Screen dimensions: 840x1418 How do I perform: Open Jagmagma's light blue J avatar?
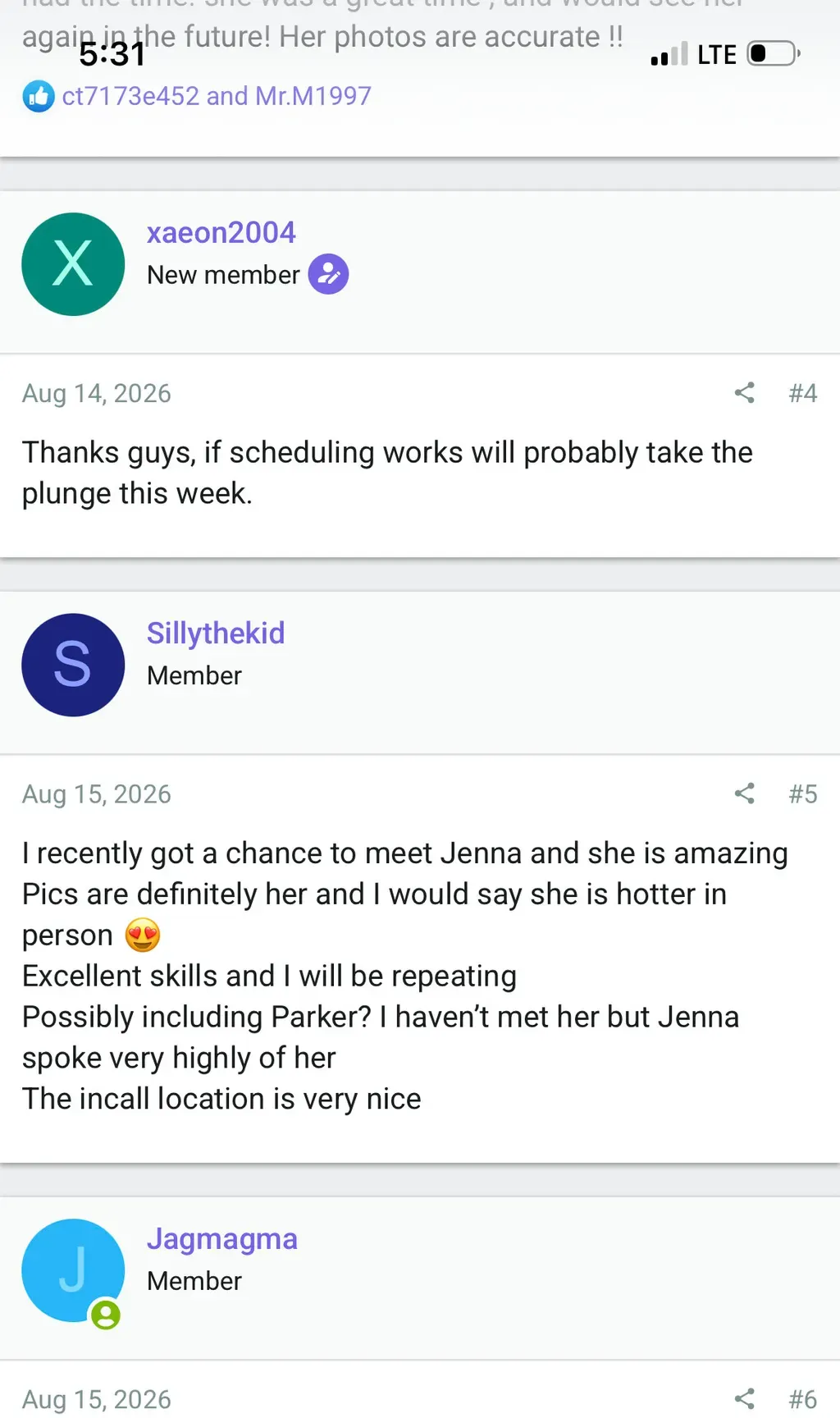pos(73,1270)
